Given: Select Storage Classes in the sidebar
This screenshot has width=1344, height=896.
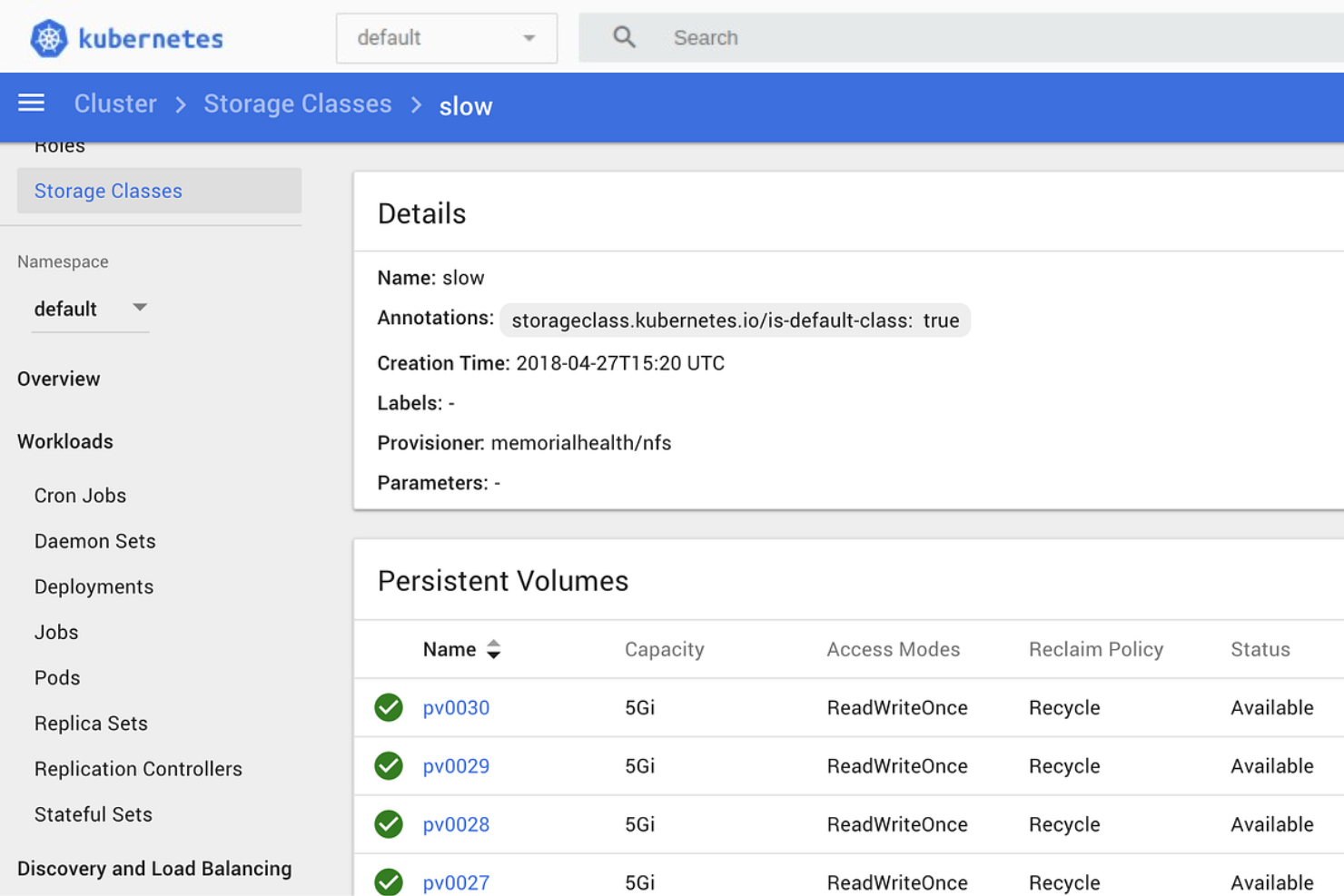Looking at the screenshot, I should point(108,191).
